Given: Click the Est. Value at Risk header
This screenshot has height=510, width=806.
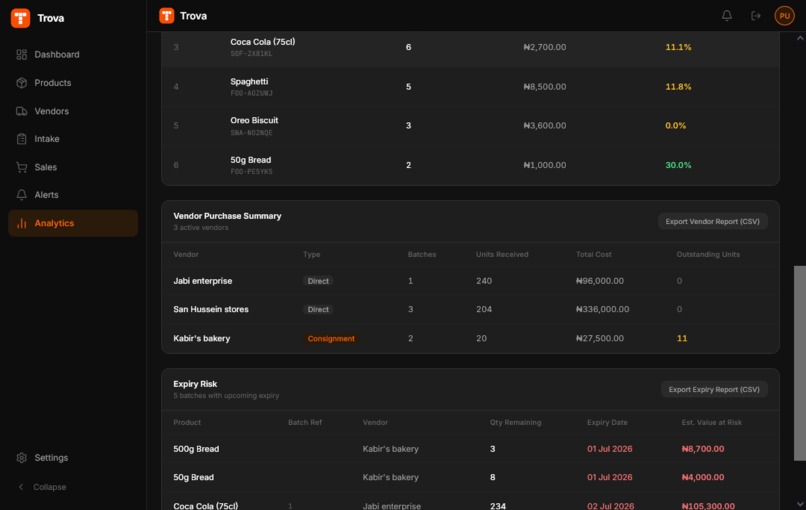Looking at the screenshot, I should point(711,423).
